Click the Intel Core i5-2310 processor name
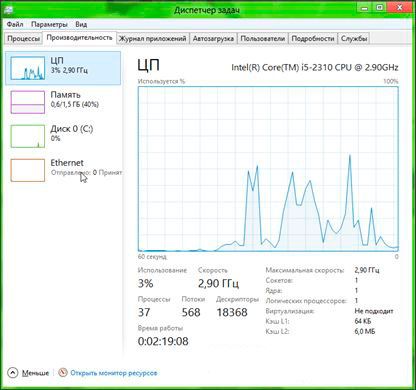Image resolution: width=416 pixels, height=390 pixels. 315,68
